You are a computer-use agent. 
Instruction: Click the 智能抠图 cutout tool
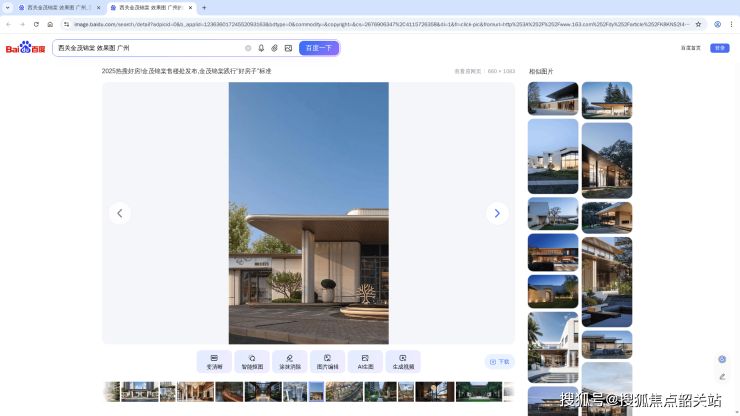coord(252,362)
